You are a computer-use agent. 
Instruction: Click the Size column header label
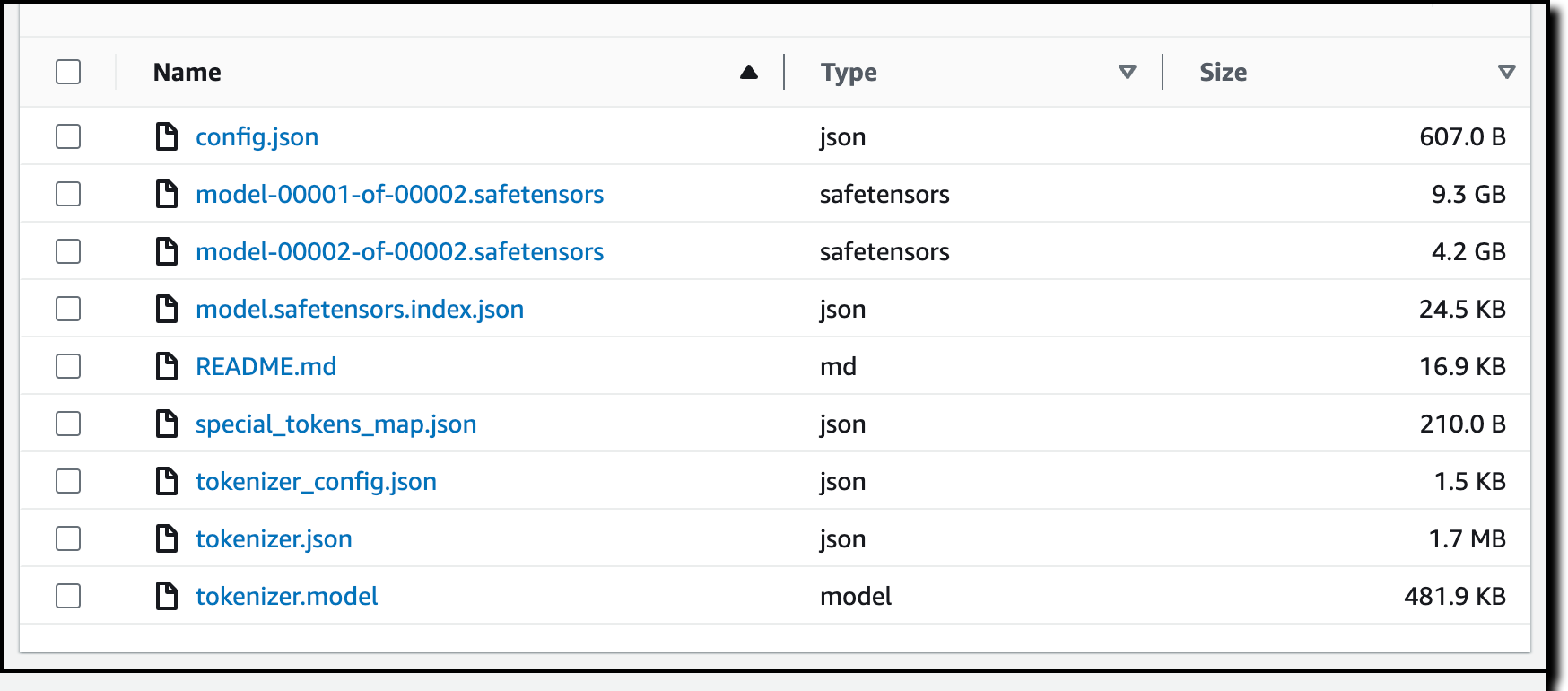[1223, 72]
